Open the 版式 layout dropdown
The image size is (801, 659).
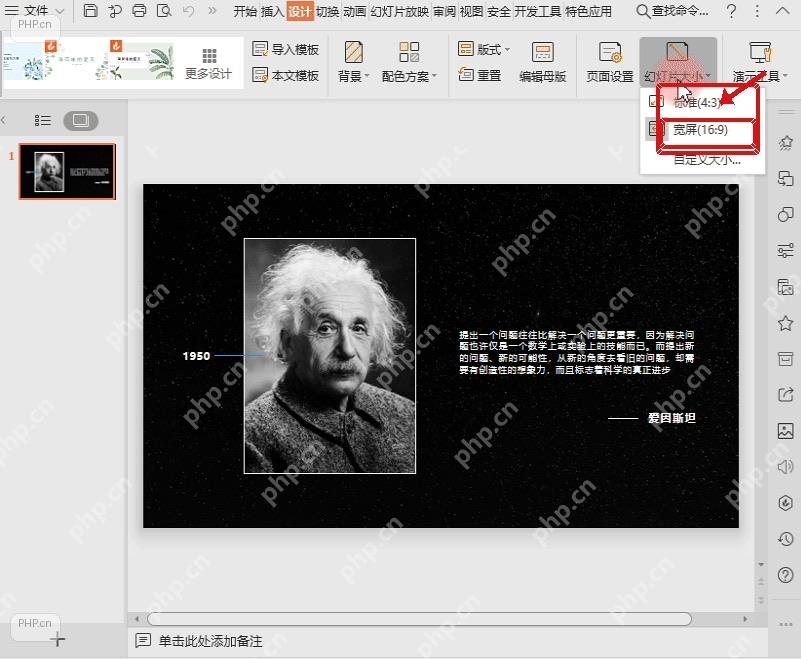point(484,49)
